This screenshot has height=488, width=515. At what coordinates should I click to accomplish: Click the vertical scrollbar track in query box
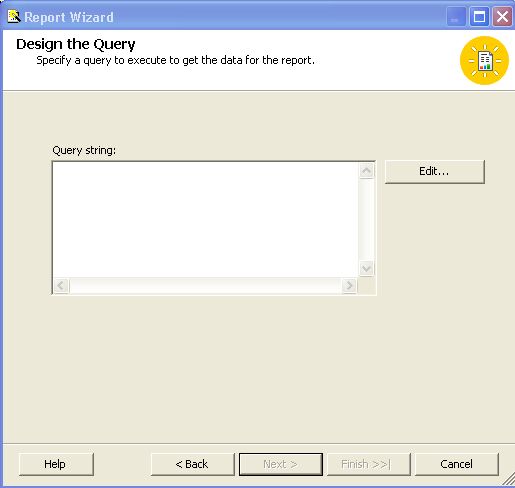pos(366,219)
